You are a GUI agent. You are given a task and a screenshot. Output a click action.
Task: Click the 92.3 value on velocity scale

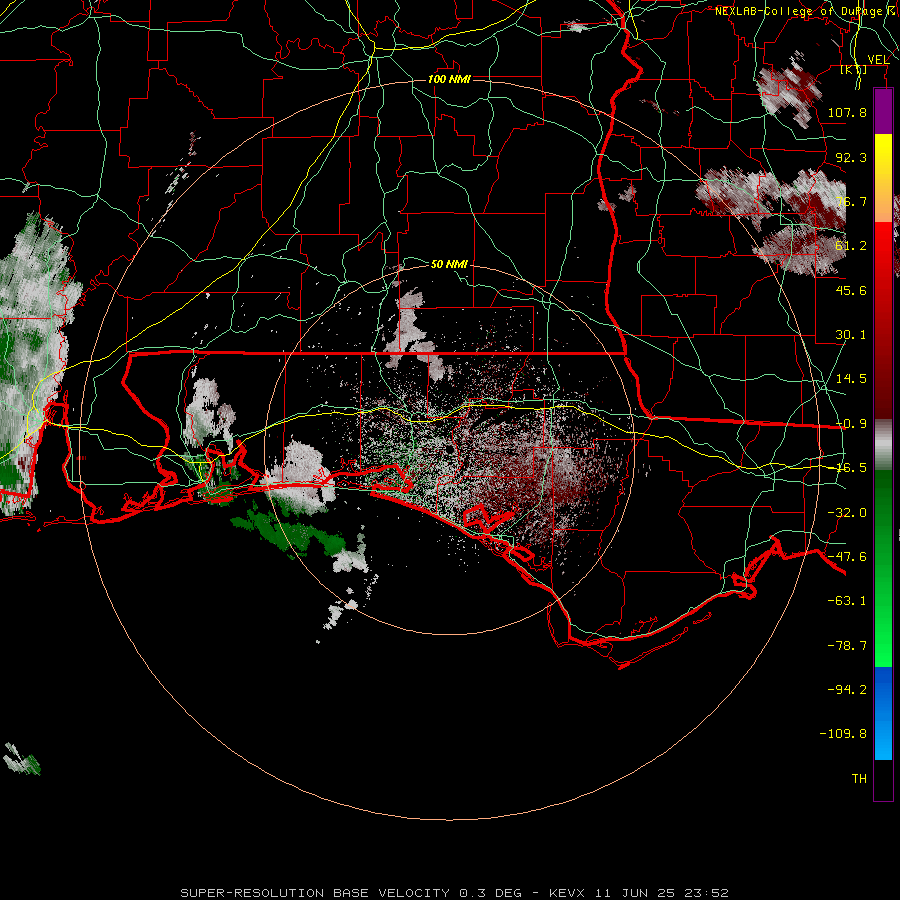[x=851, y=157]
